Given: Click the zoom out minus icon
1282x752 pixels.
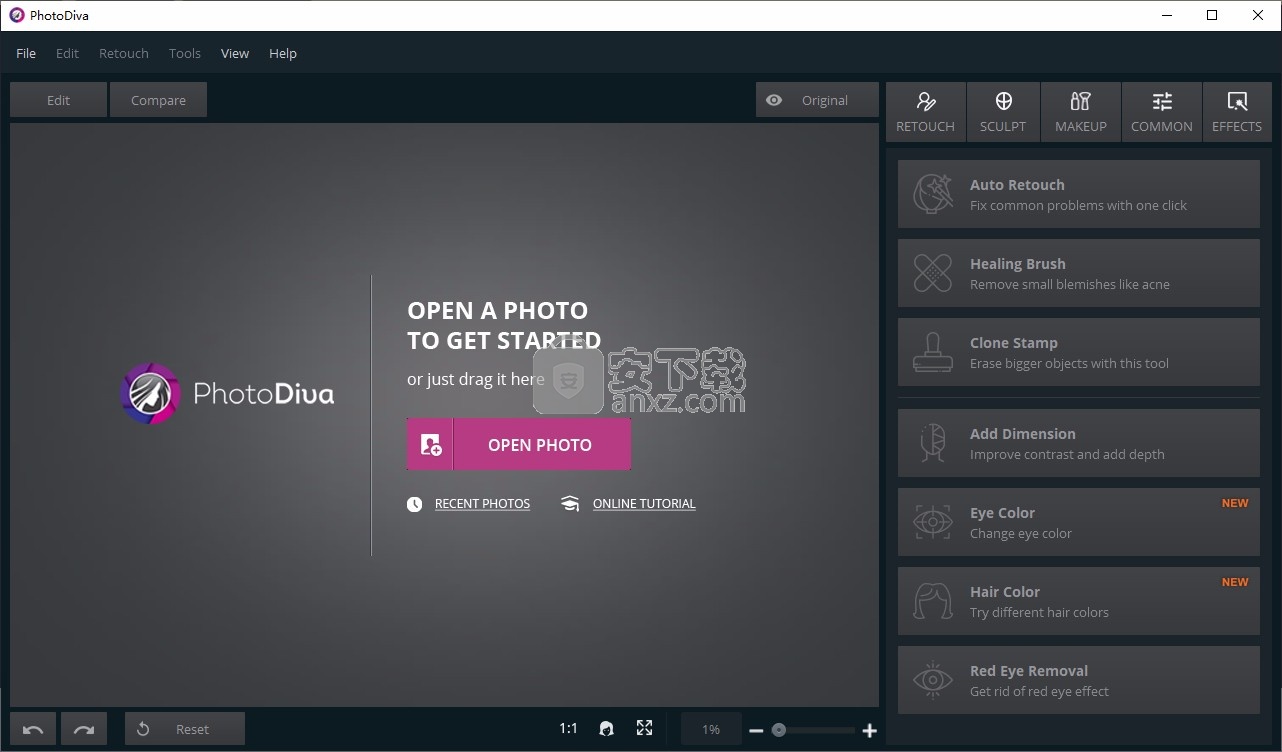Looking at the screenshot, I should click(756, 731).
